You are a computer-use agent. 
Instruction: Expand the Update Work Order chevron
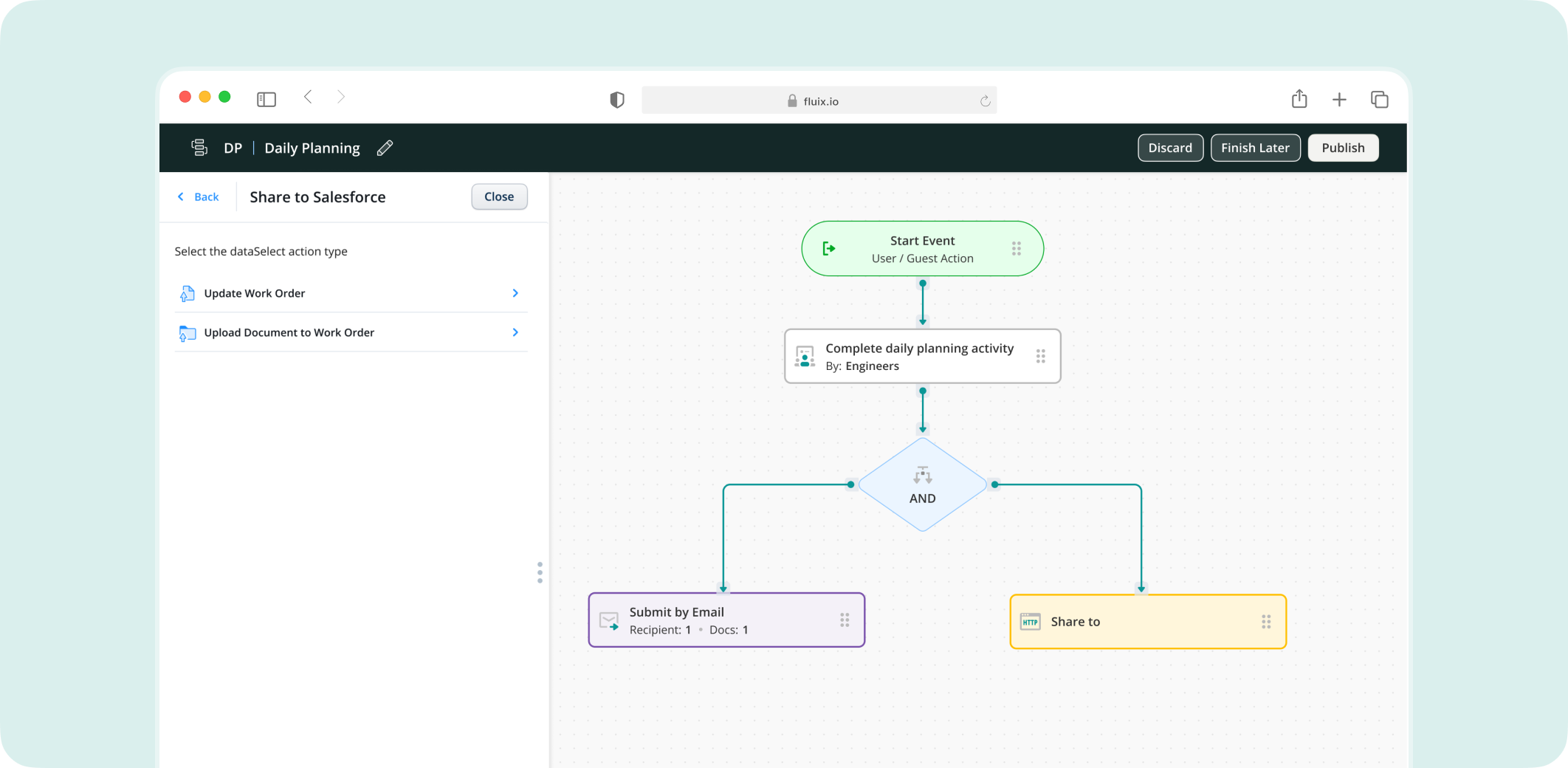[x=515, y=293]
